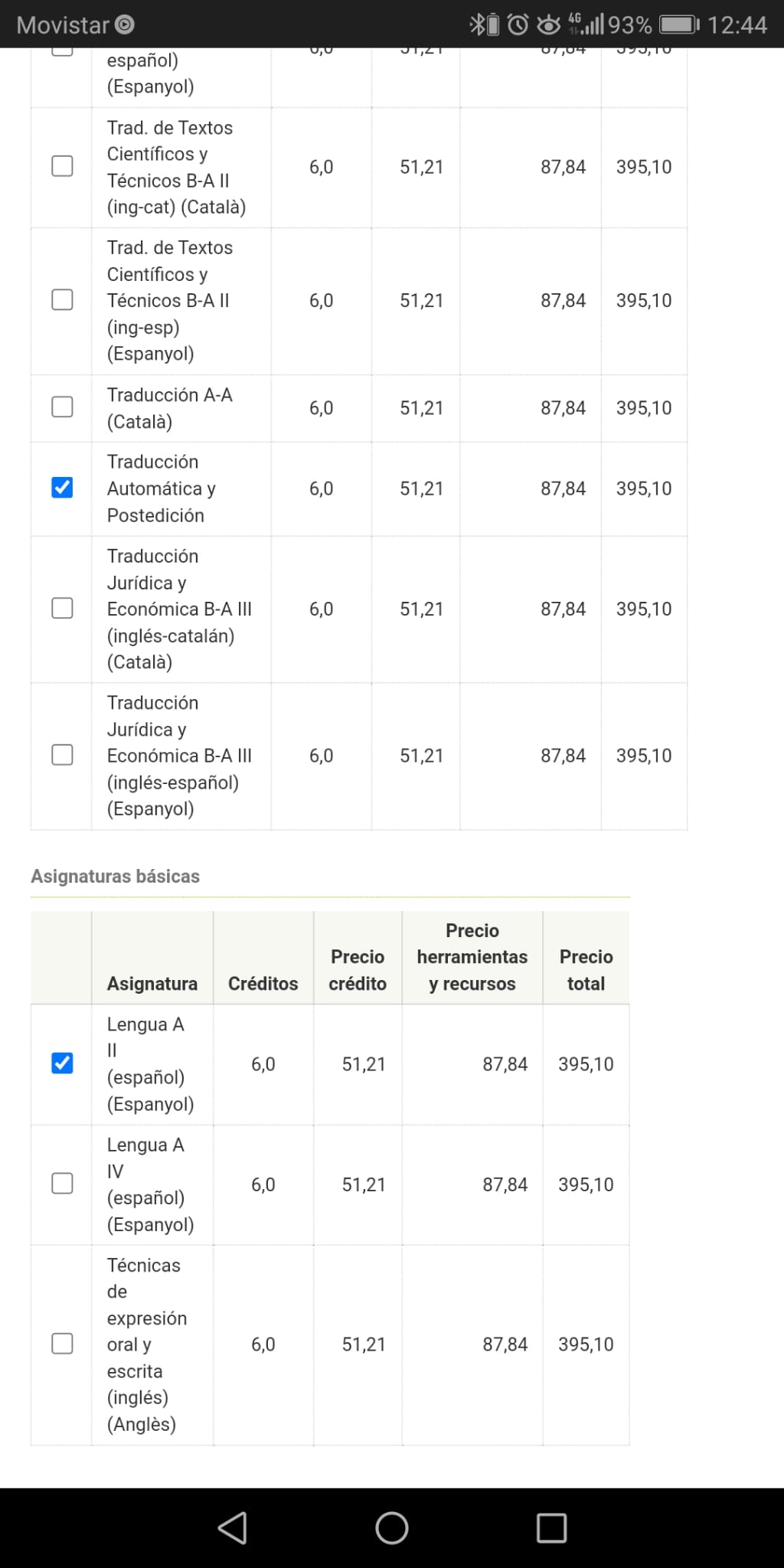Select Traducción A-A (Català) checkbox
784x1568 pixels.
62,407
